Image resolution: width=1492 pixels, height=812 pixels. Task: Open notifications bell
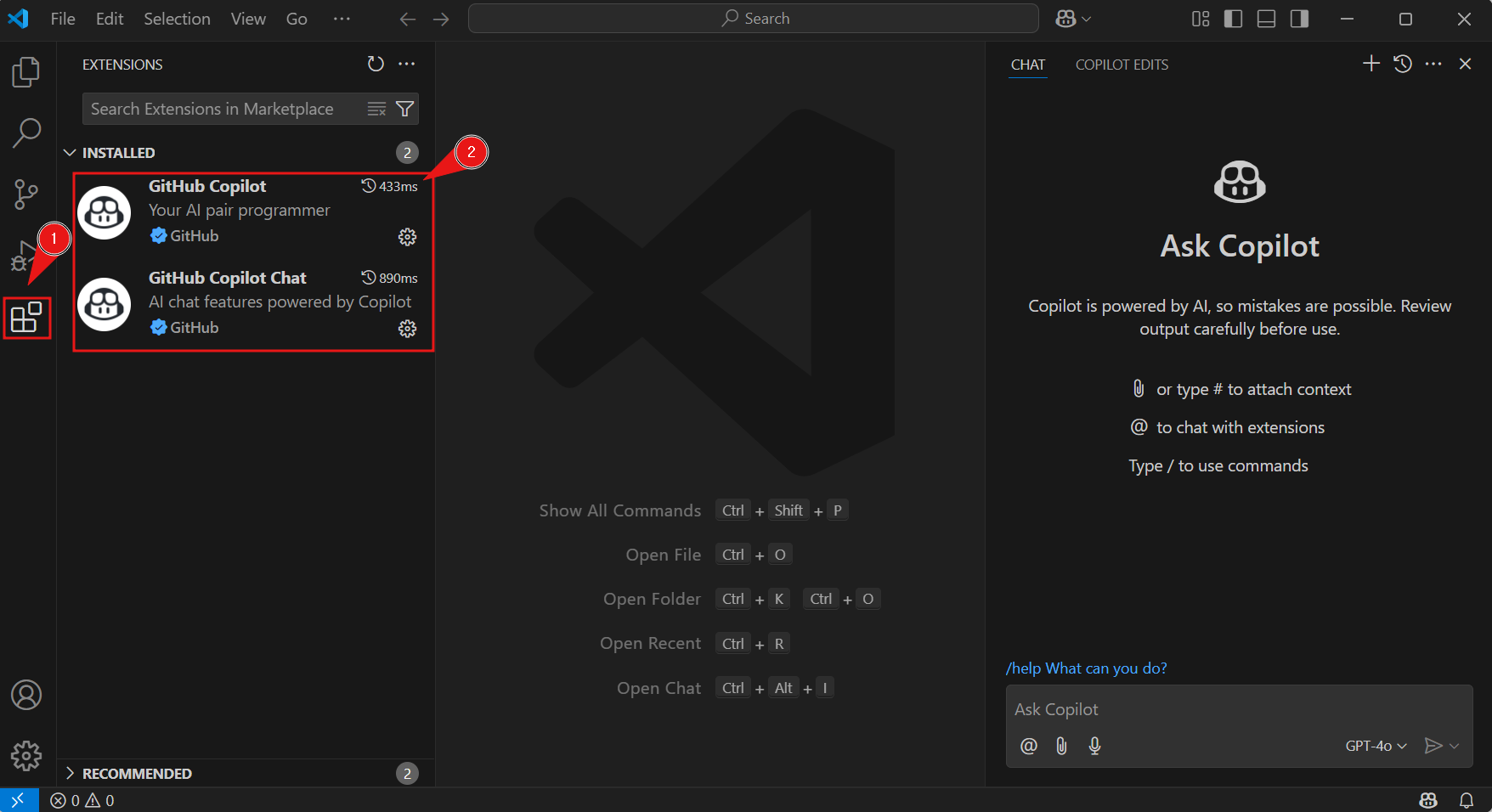pyautogui.click(x=1467, y=800)
